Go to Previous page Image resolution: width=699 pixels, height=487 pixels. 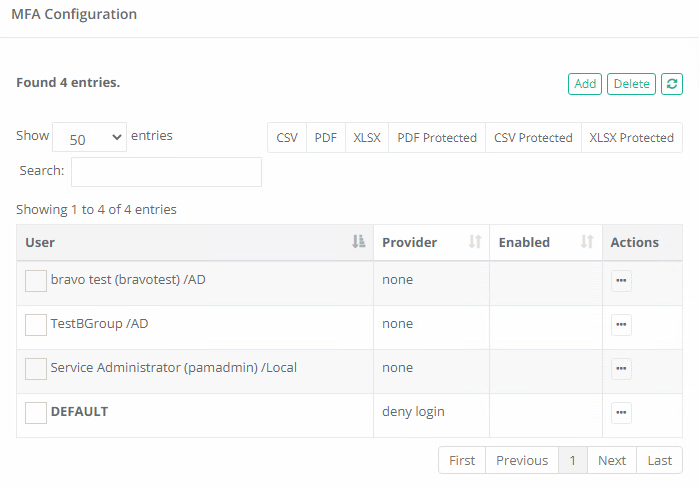[x=522, y=460]
